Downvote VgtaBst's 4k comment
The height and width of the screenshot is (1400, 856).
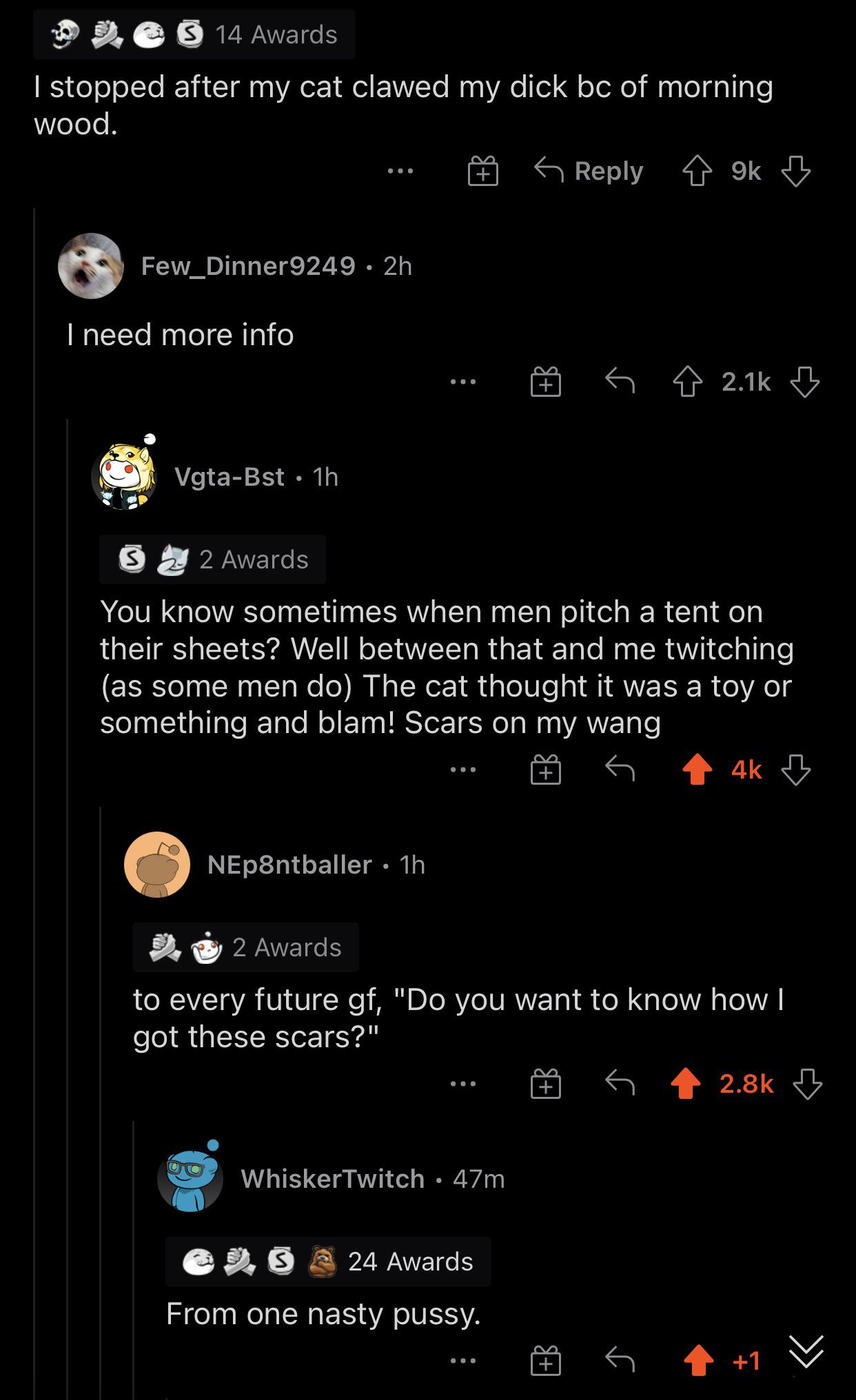pyautogui.click(x=795, y=770)
